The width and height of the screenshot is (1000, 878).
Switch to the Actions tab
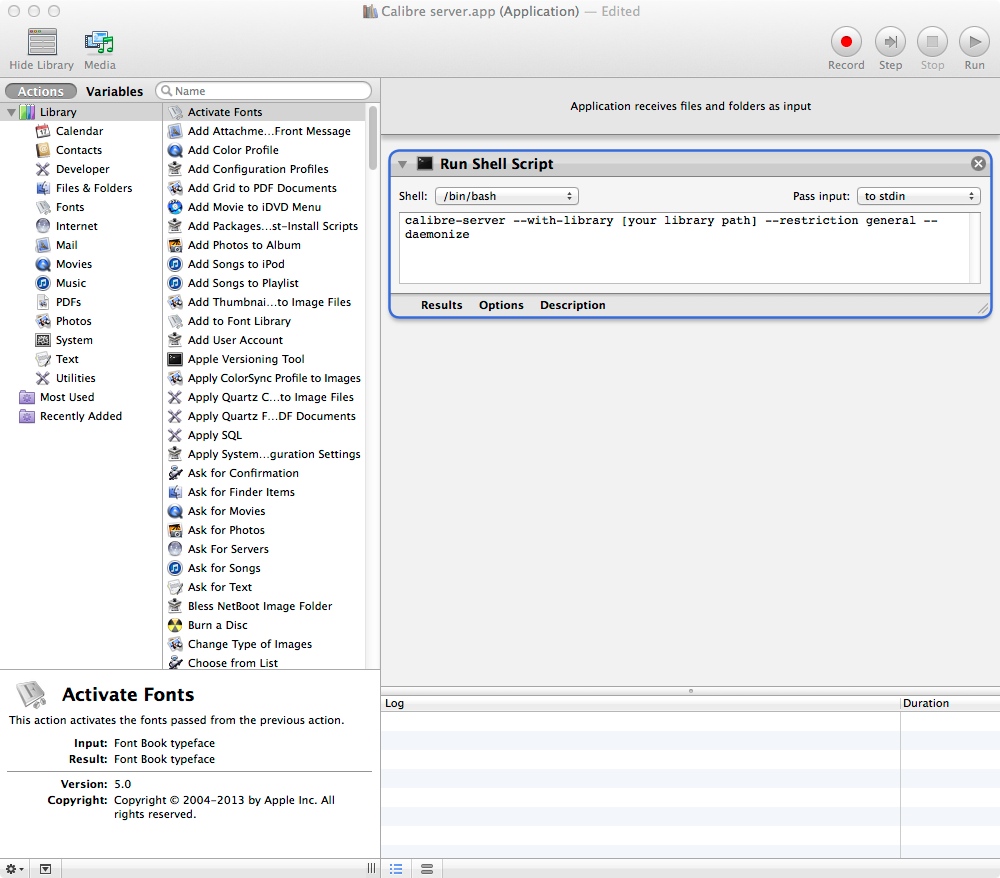(x=41, y=91)
